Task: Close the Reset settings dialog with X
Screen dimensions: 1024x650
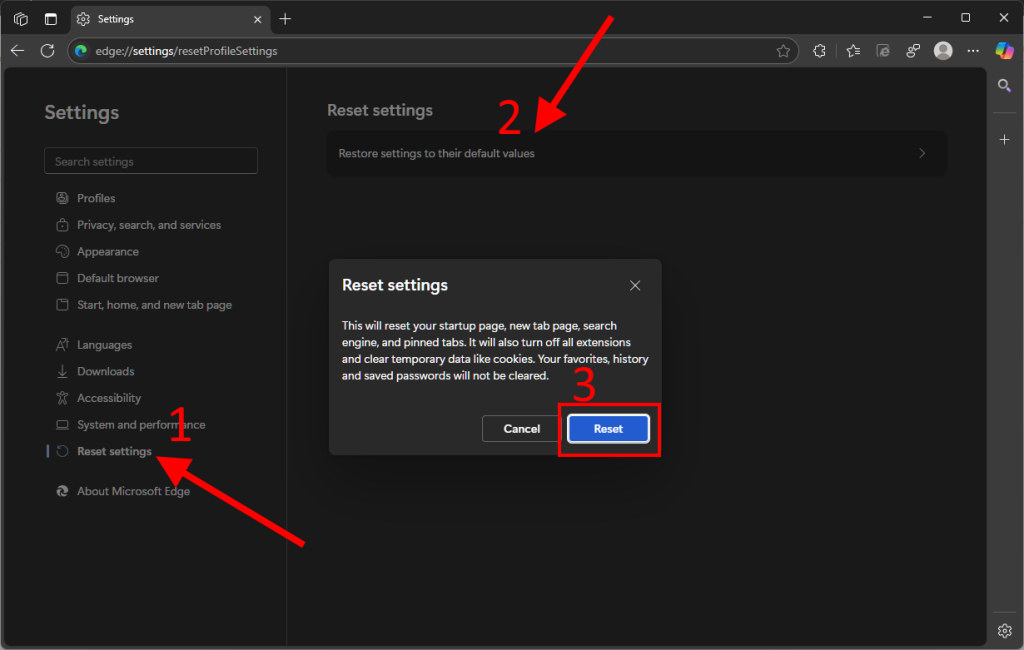Action: point(635,286)
